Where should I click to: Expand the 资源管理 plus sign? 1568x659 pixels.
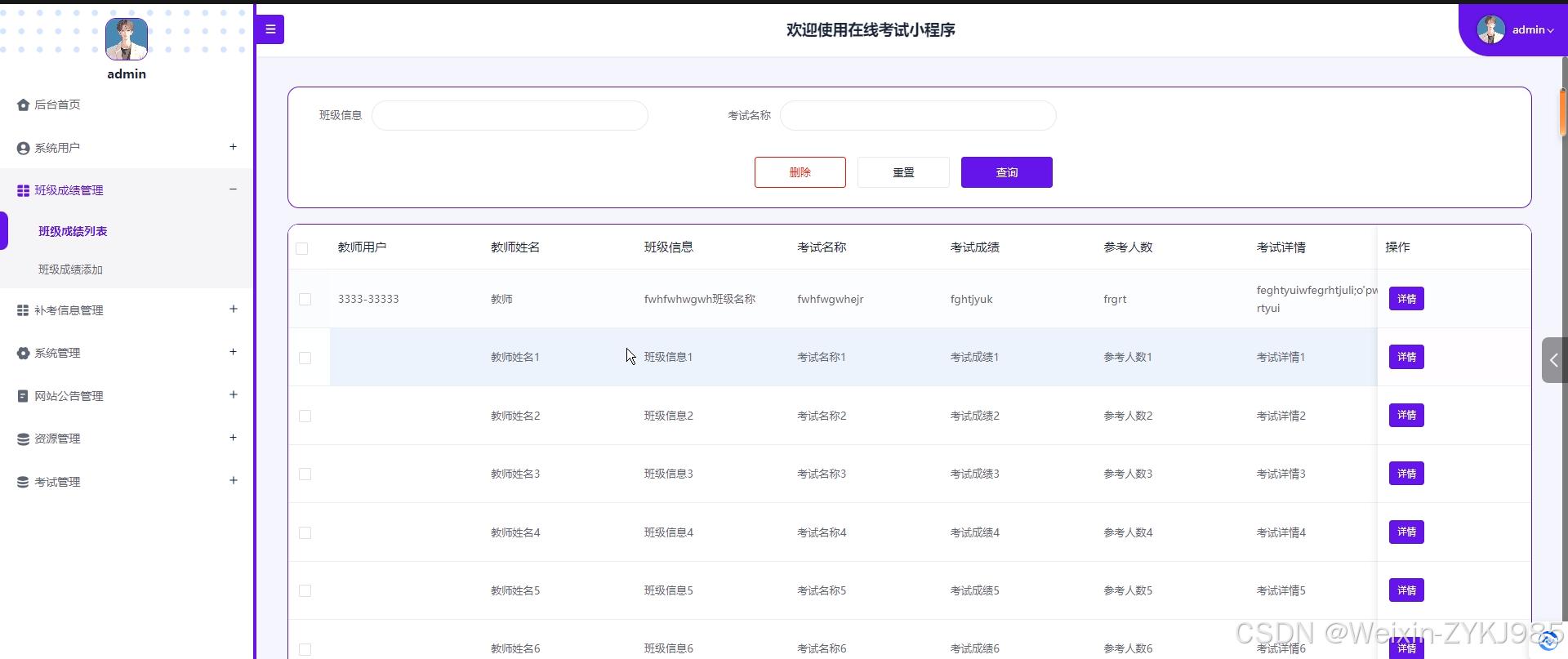point(233,438)
